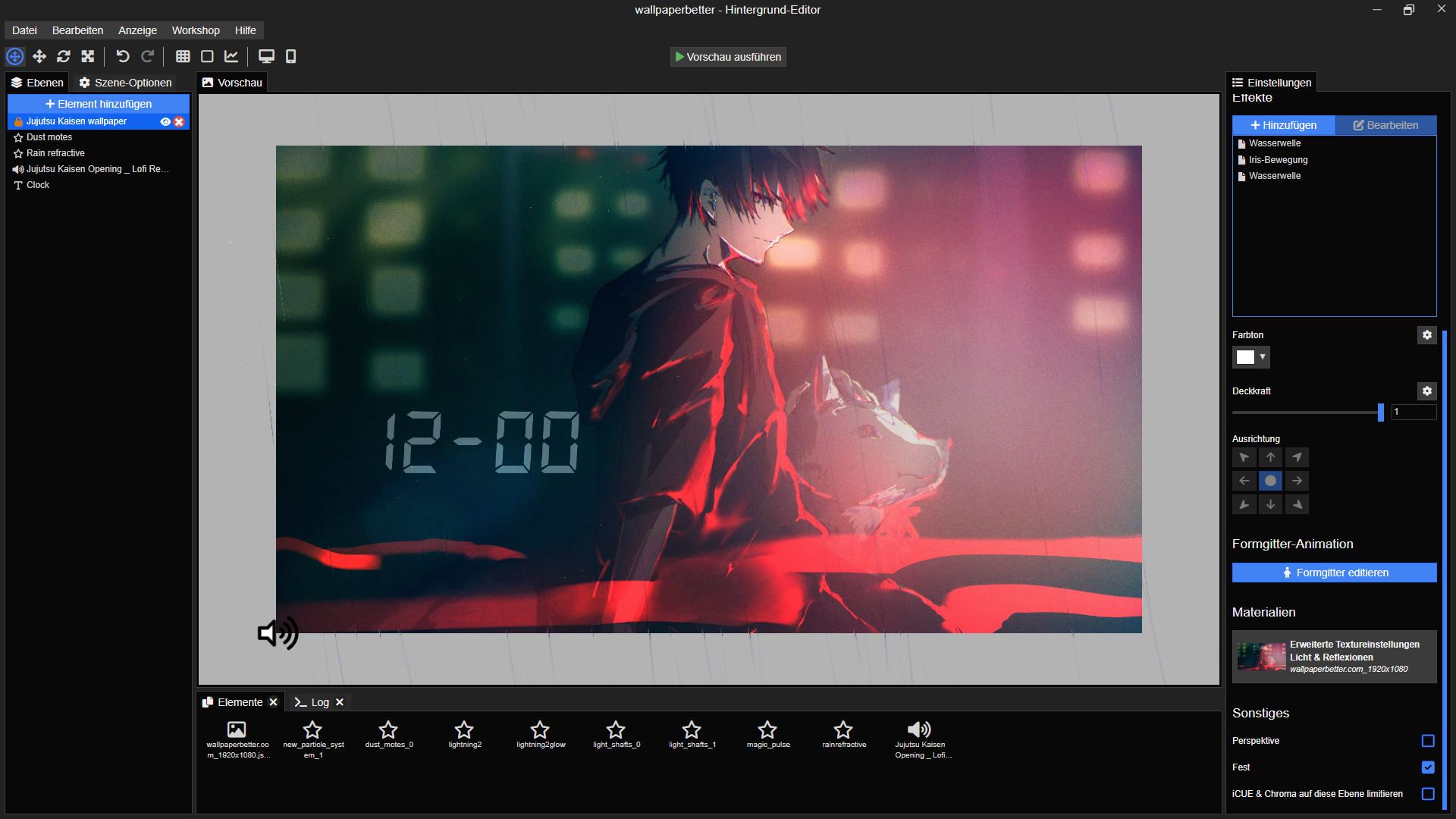Image resolution: width=1456 pixels, height=819 pixels.
Task: Select the rainrefractive element asset
Action: 844,735
